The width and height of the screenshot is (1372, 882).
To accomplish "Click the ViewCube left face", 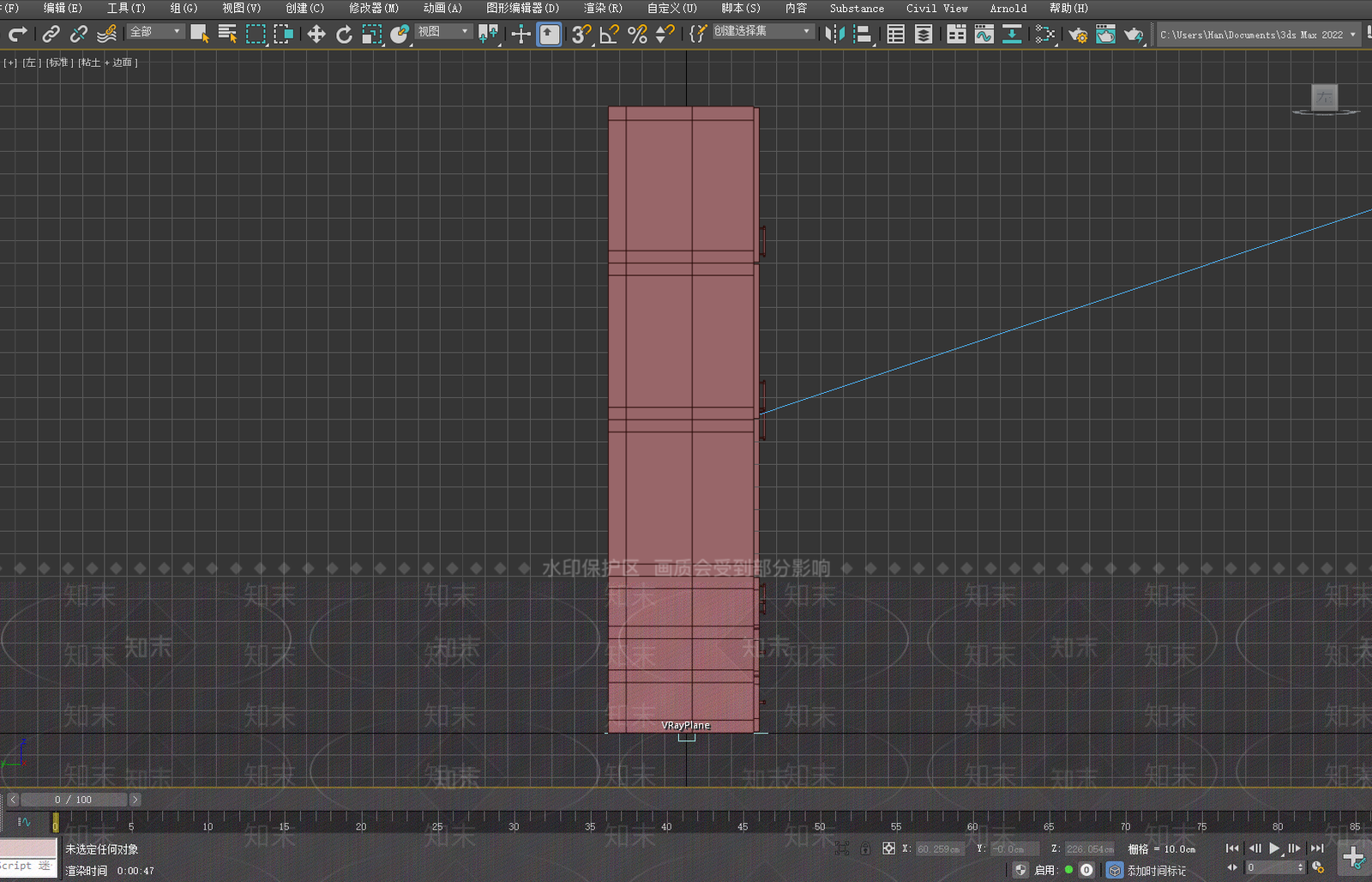I will 1325,97.
